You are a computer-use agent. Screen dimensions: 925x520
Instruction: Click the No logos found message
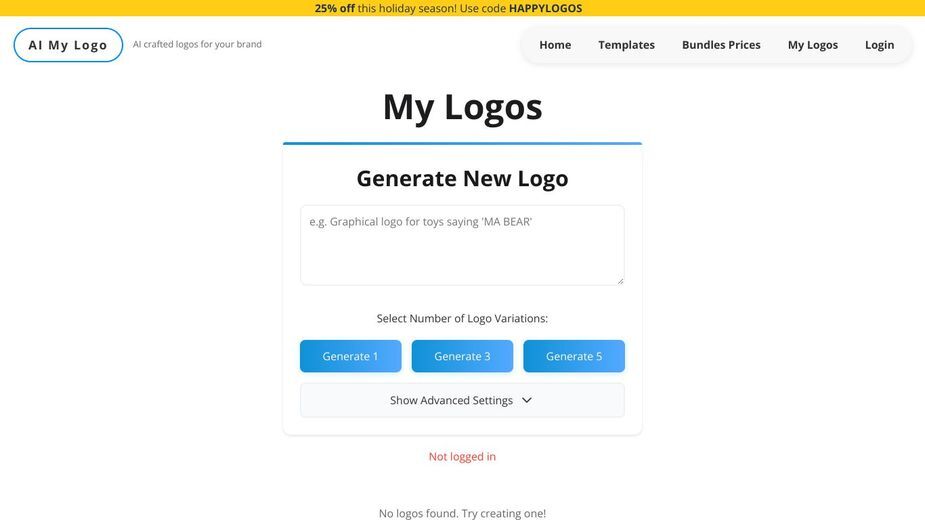pos(462,513)
